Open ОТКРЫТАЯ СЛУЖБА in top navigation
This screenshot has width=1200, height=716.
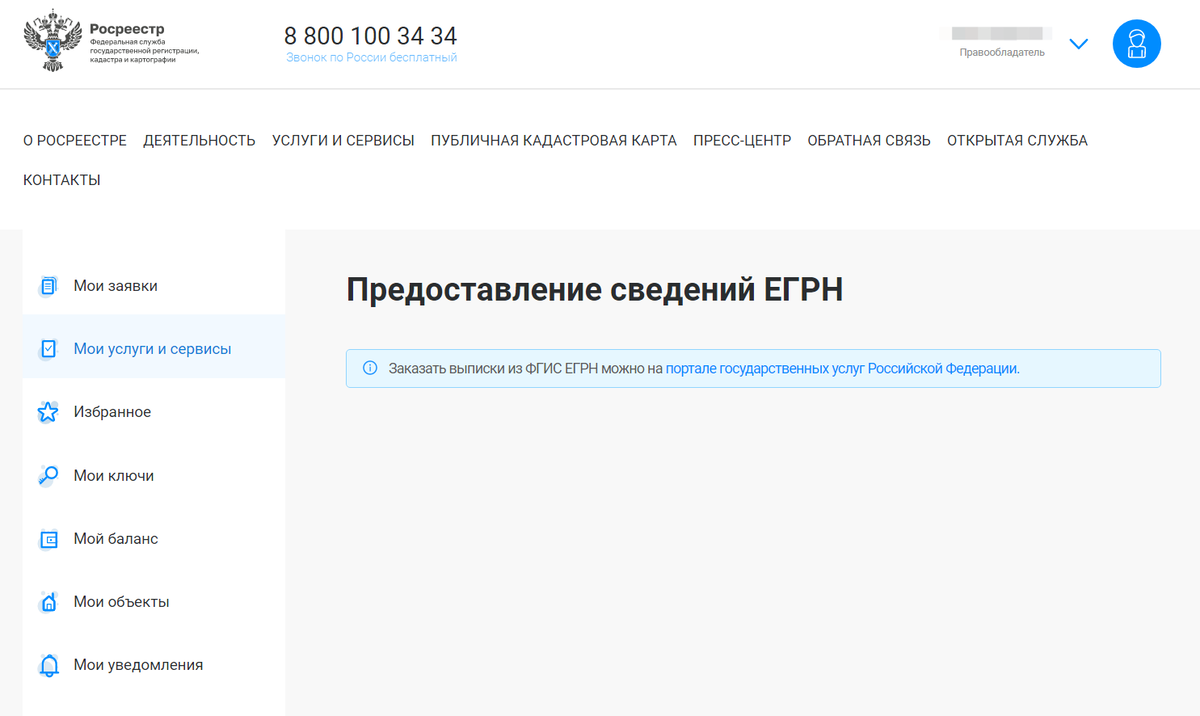1017,141
